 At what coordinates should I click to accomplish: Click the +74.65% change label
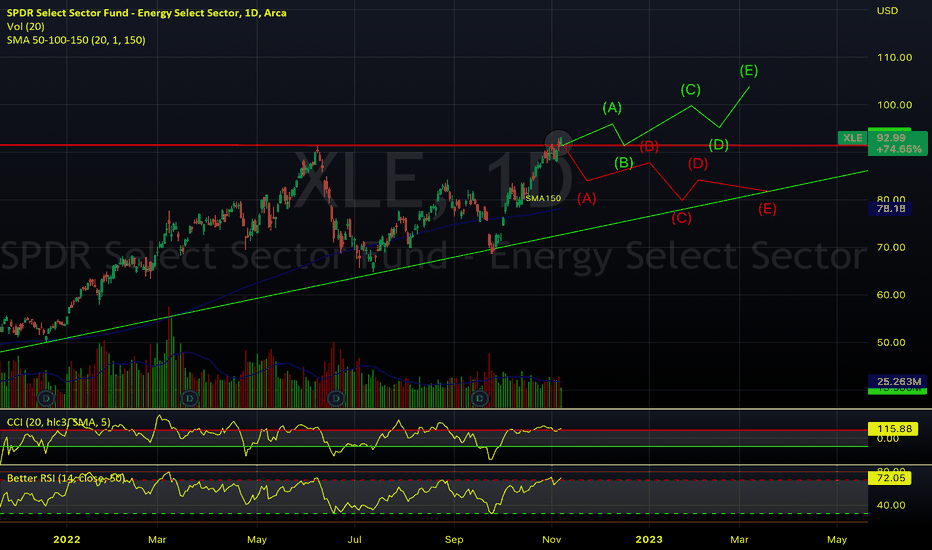click(x=898, y=149)
